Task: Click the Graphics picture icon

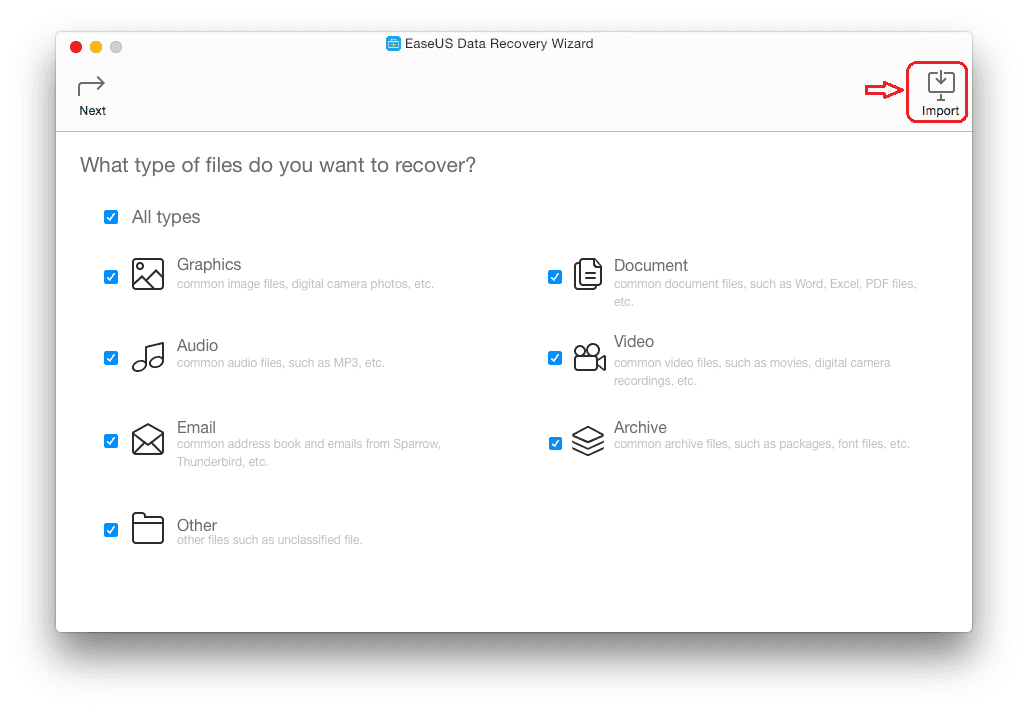Action: coord(148,274)
